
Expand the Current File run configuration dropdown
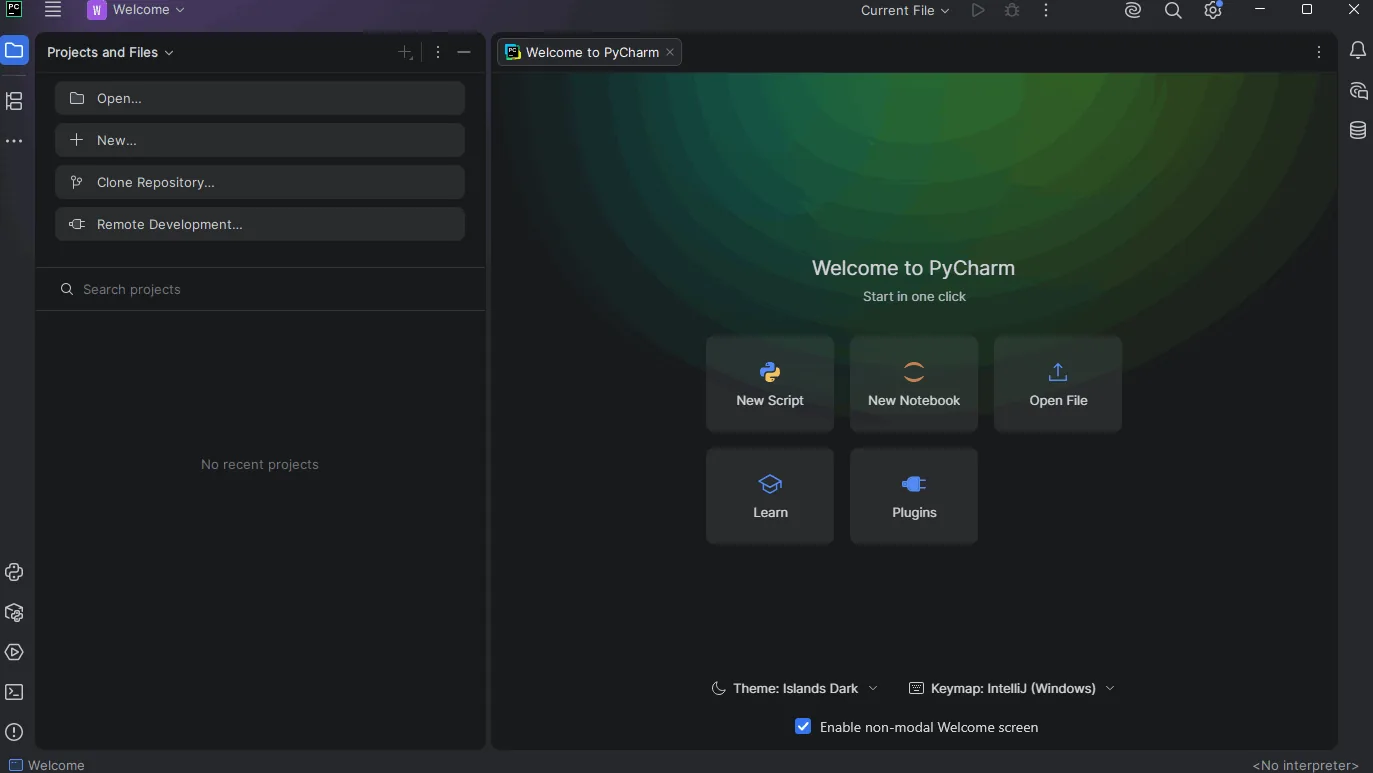[x=905, y=11]
